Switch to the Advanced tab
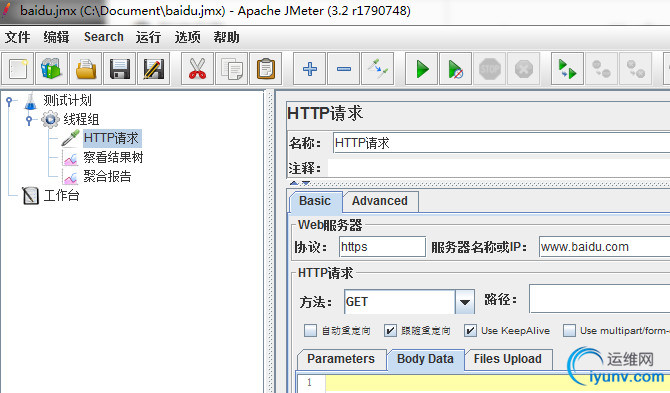Screen dimensions: 670x393 380,201
